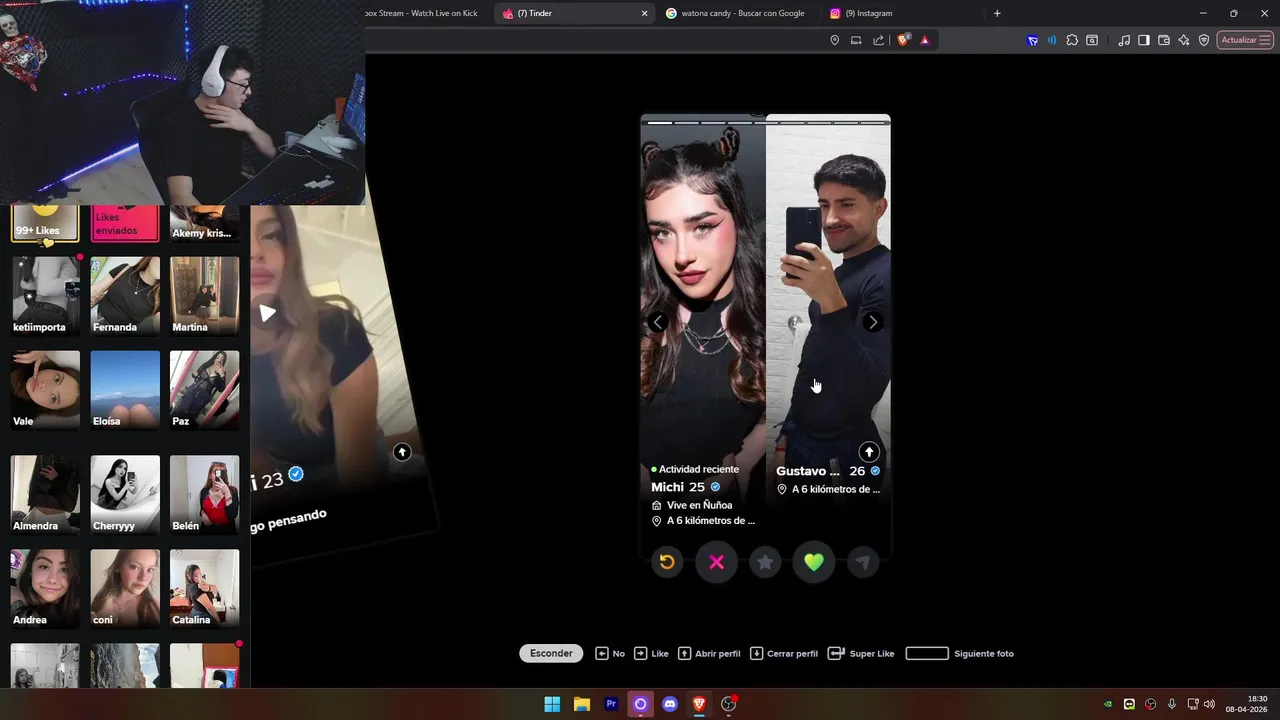This screenshot has width=1280, height=720.
Task: Open the Windows Start menu
Action: pos(552,704)
